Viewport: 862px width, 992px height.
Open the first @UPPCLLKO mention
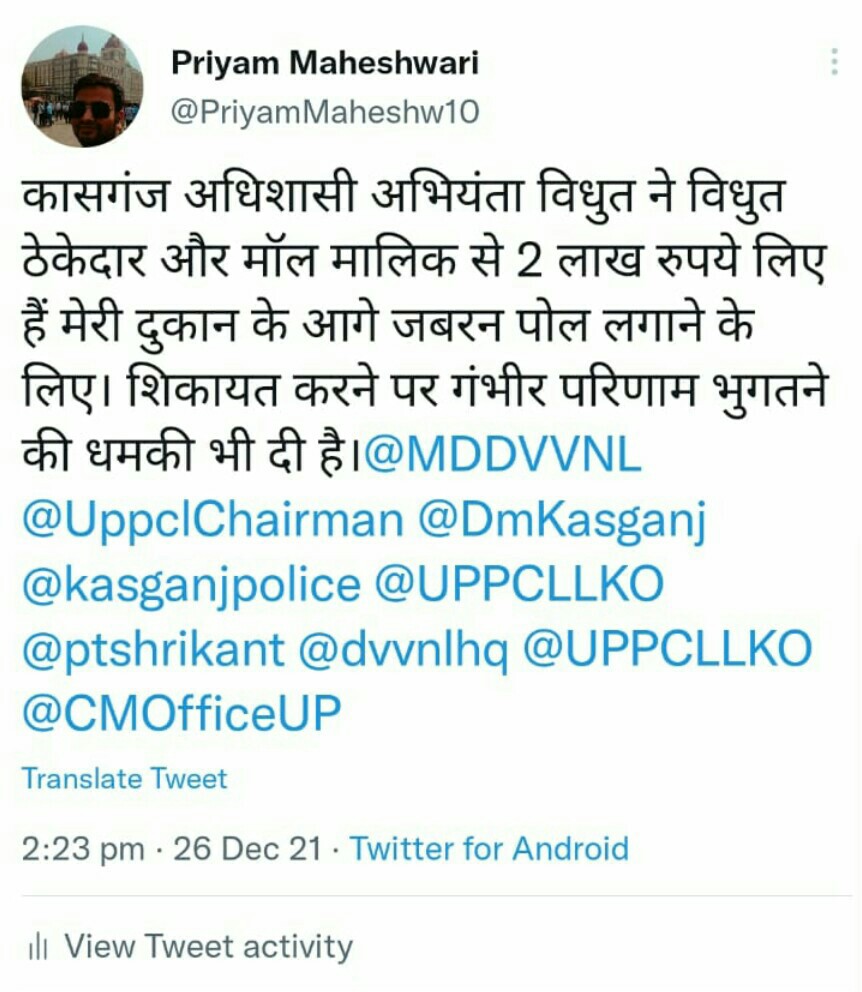tap(519, 584)
